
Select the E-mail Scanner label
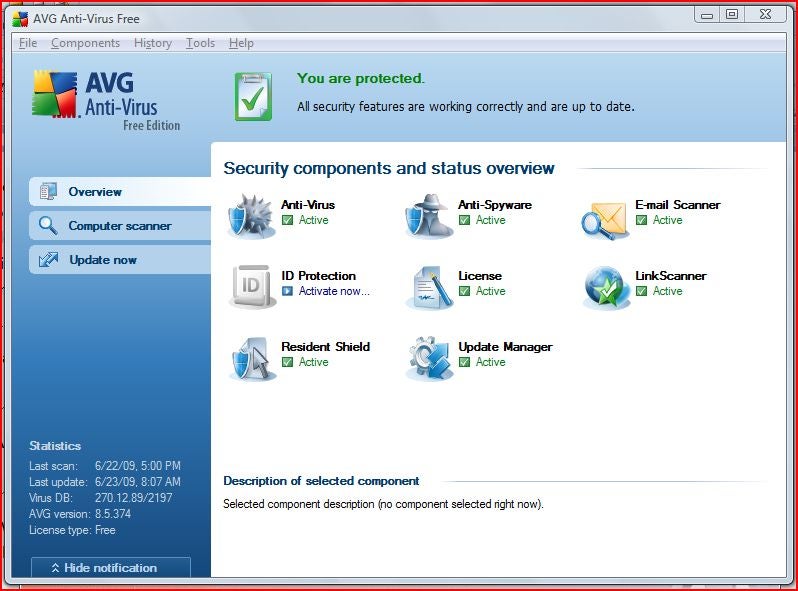point(678,205)
